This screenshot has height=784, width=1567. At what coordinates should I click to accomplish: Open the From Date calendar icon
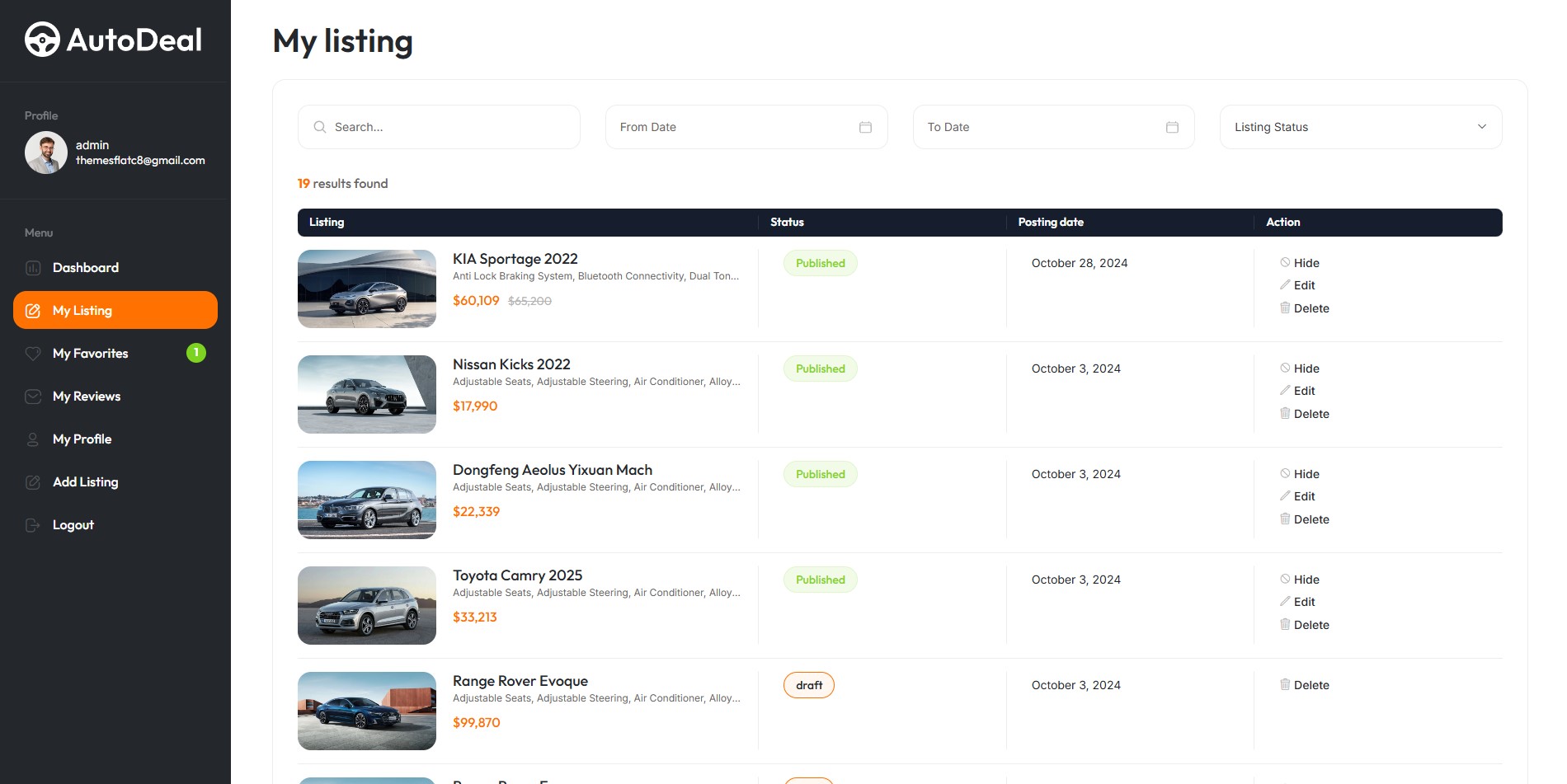pos(865,127)
